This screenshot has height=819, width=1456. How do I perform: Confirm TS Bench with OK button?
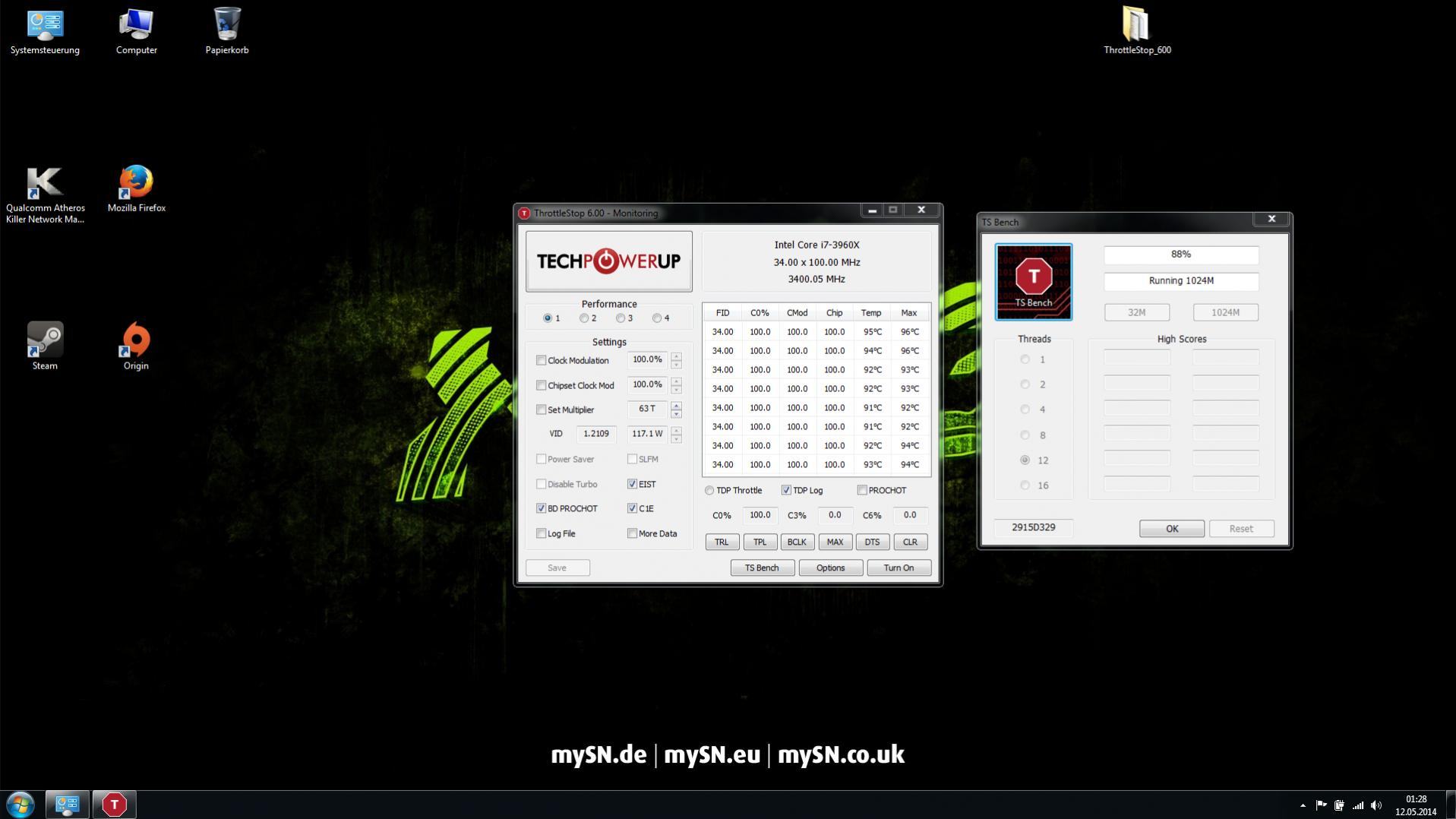pos(1171,529)
